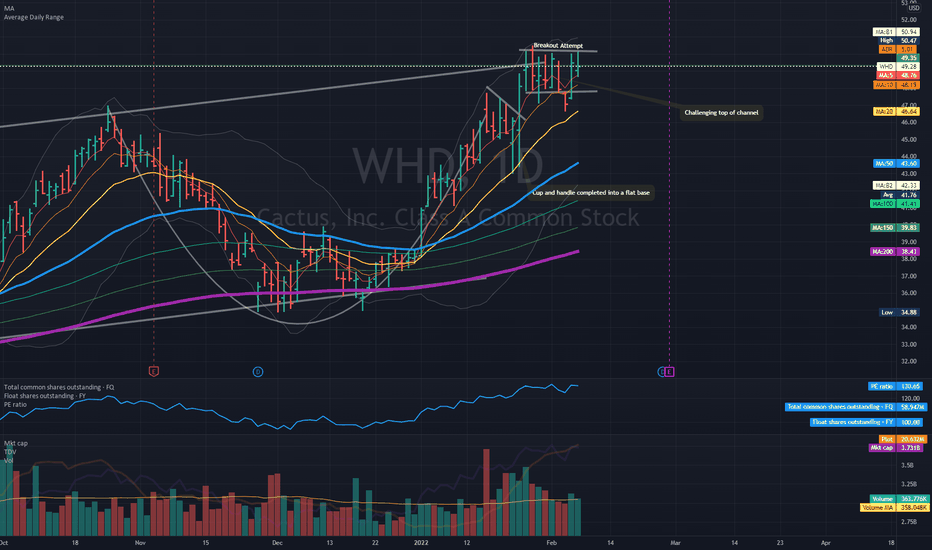Click the MA:100 41.41 axis label
This screenshot has height=550, width=932.
895,204
